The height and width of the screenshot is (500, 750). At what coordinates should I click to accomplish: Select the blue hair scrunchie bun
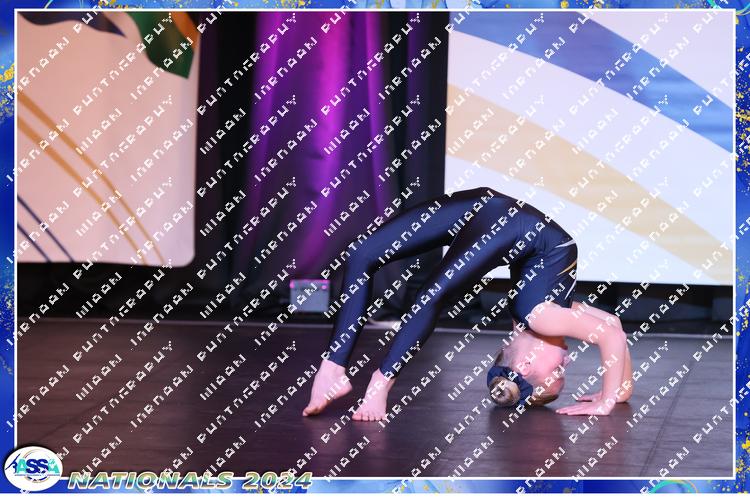point(503,387)
